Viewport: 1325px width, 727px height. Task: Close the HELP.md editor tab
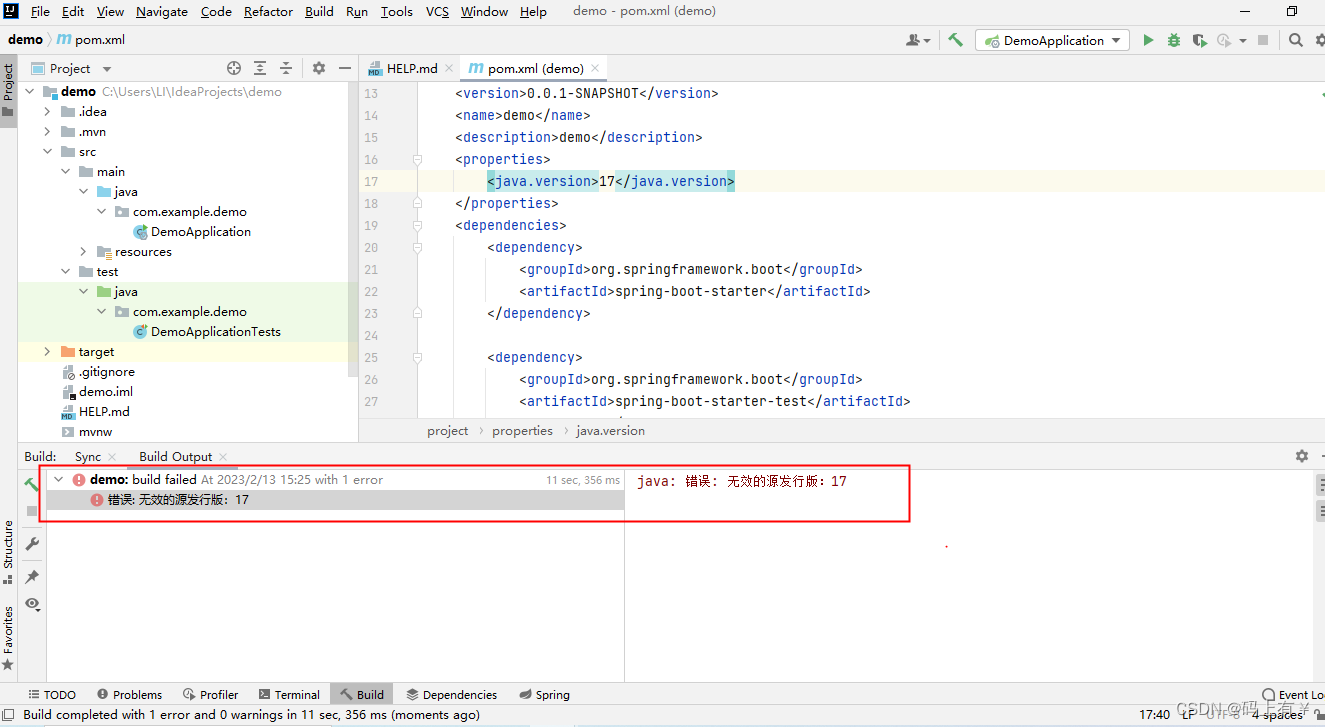pos(449,68)
